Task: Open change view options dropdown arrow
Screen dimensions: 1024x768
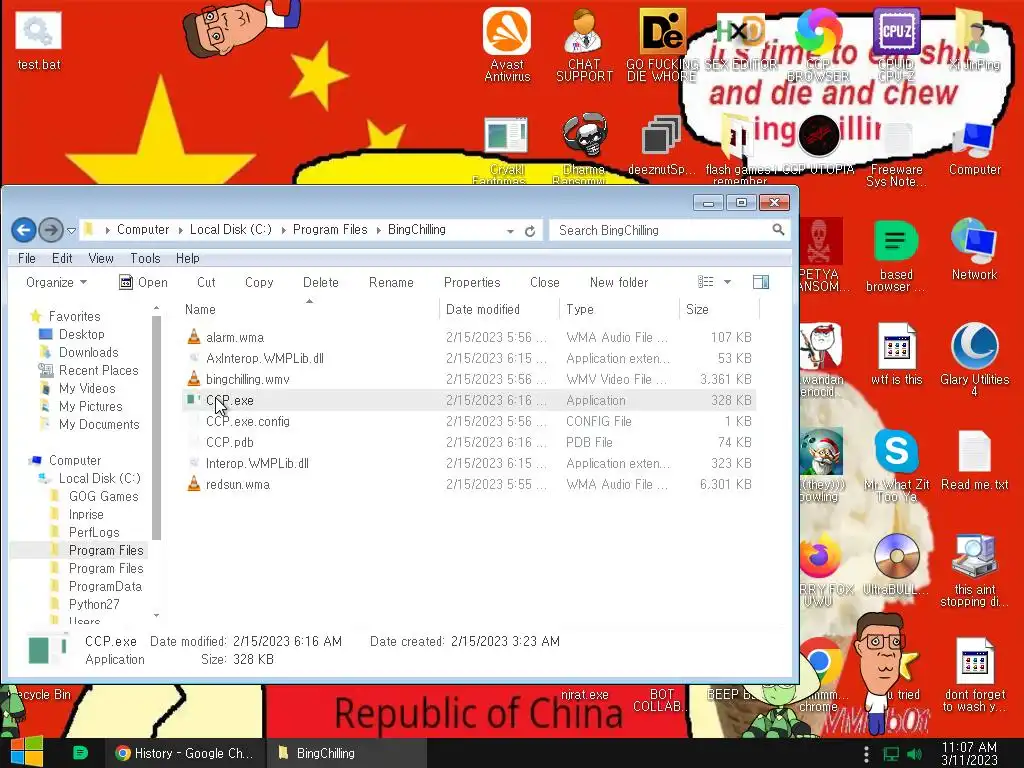Action: tap(728, 282)
